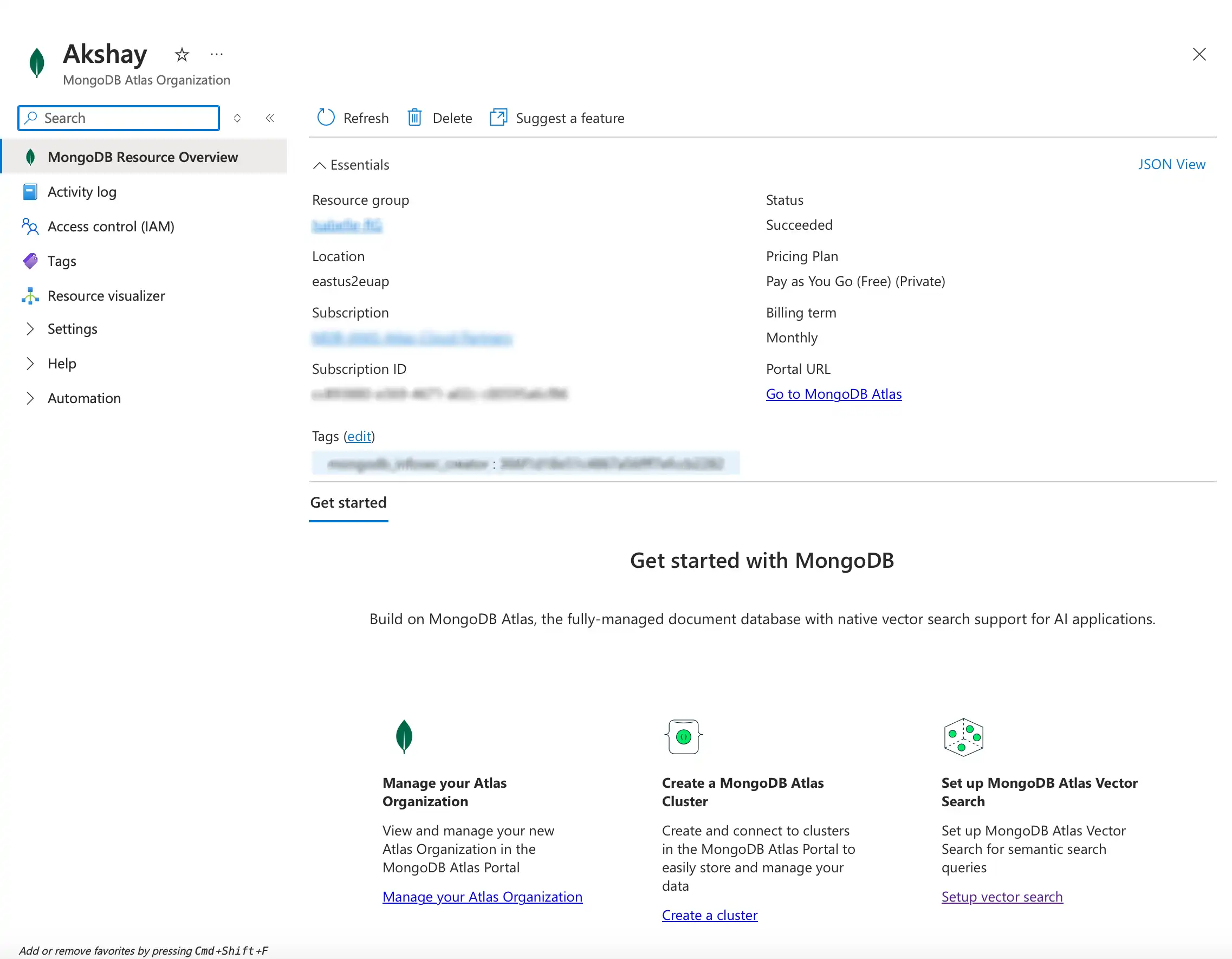
Task: Favorite Akshay using the star icon
Action: pos(181,54)
